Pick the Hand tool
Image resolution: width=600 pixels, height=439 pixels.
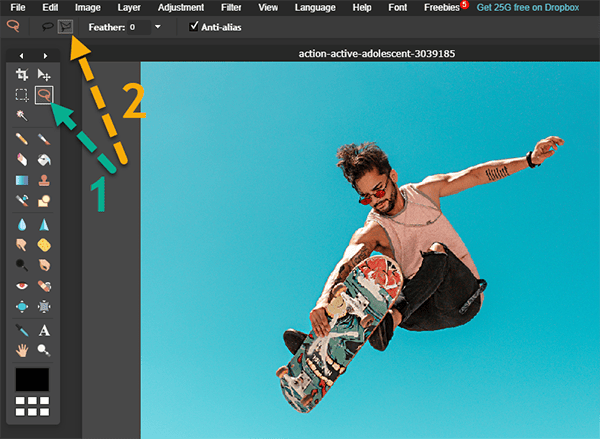(x=21, y=350)
